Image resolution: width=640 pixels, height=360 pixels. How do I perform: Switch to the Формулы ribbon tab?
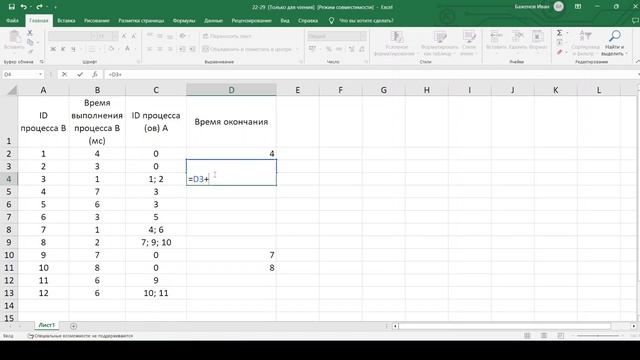coord(184,20)
